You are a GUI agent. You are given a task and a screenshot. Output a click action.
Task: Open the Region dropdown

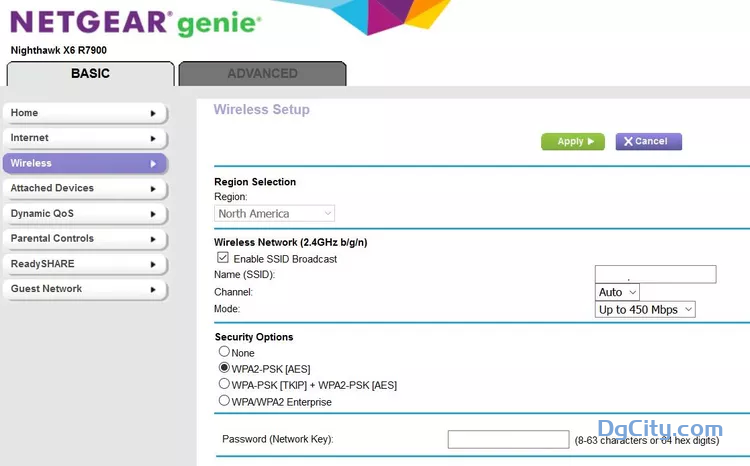click(x=275, y=213)
